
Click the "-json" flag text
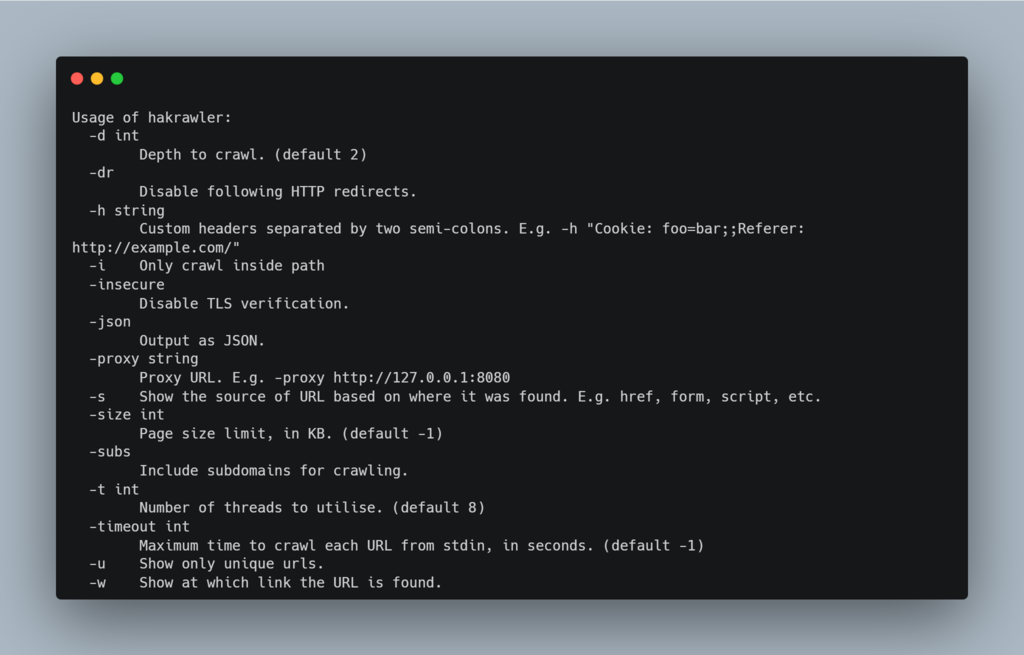tap(109, 322)
